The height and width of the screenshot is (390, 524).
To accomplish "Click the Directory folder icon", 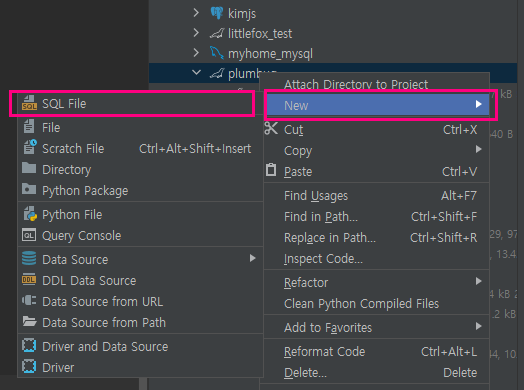I will tap(29, 168).
